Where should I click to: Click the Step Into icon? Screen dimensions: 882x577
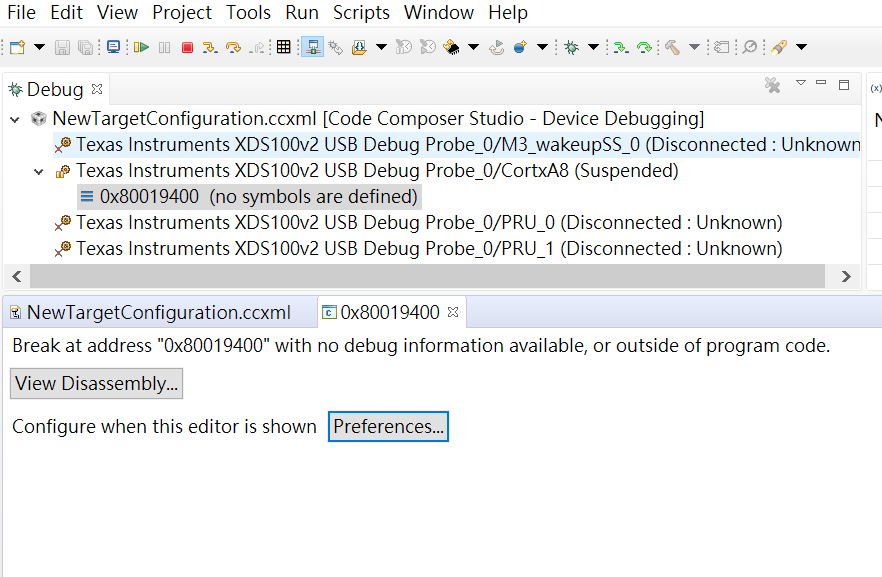(210, 47)
